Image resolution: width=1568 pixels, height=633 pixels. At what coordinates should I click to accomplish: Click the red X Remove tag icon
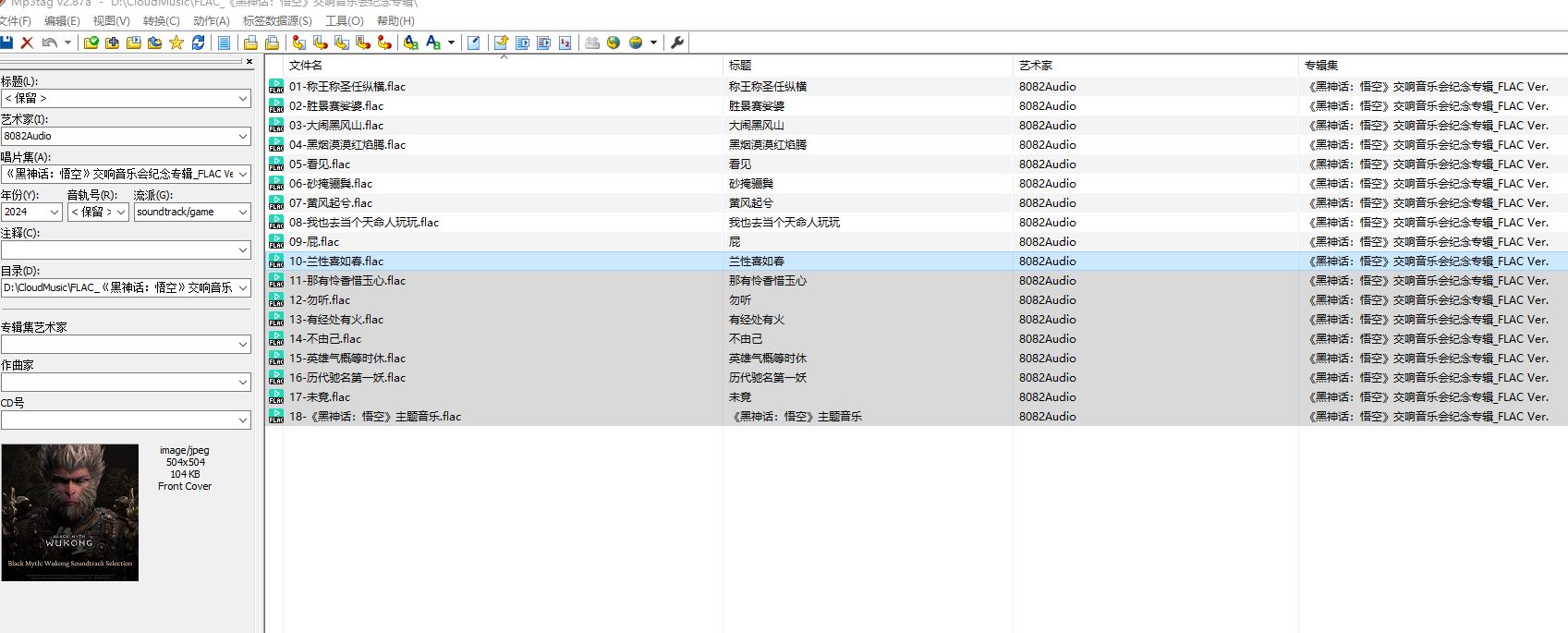[x=27, y=43]
